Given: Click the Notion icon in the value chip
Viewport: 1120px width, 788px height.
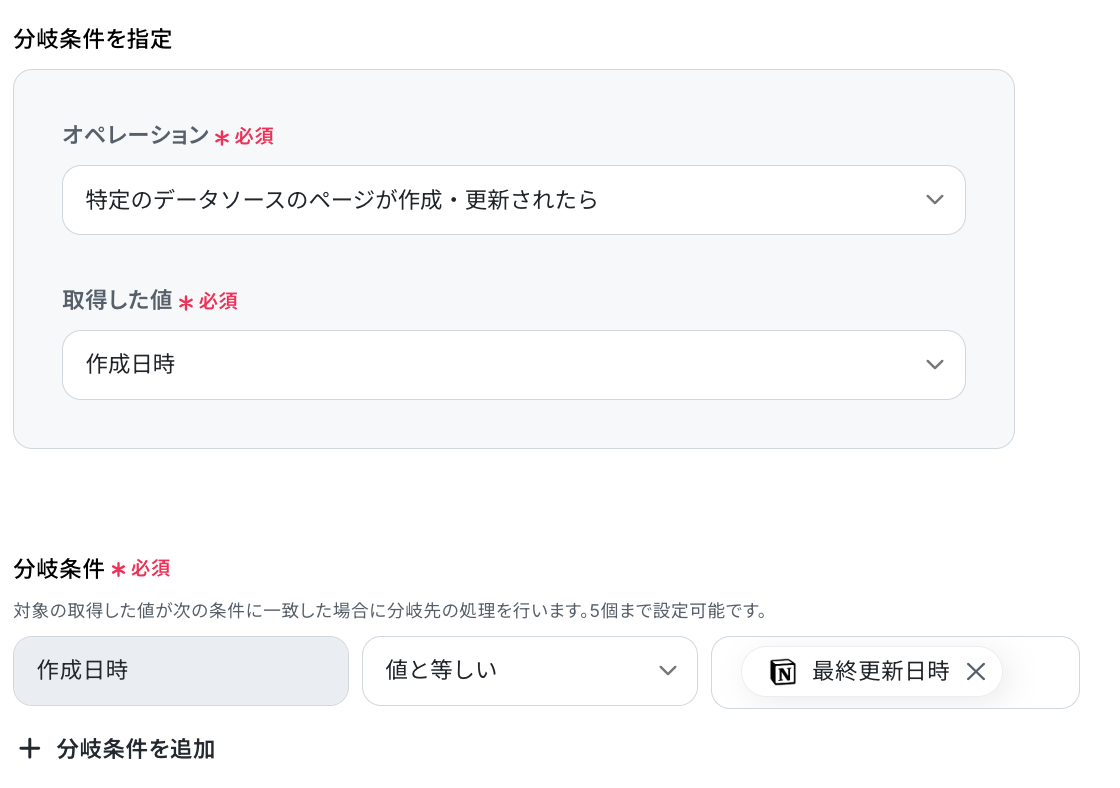Looking at the screenshot, I should point(783,672).
